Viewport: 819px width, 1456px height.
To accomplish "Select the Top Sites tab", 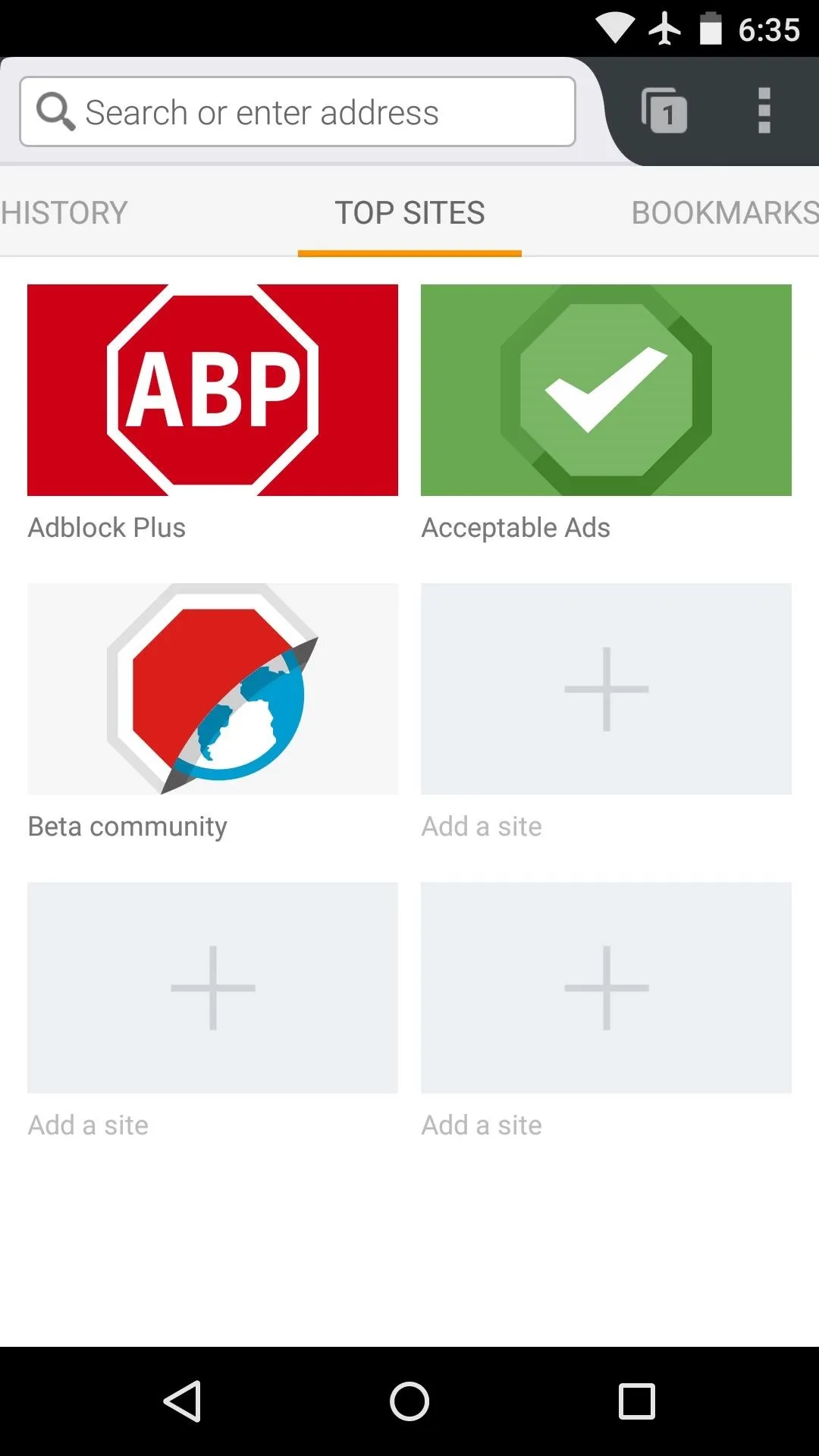I will point(409,212).
